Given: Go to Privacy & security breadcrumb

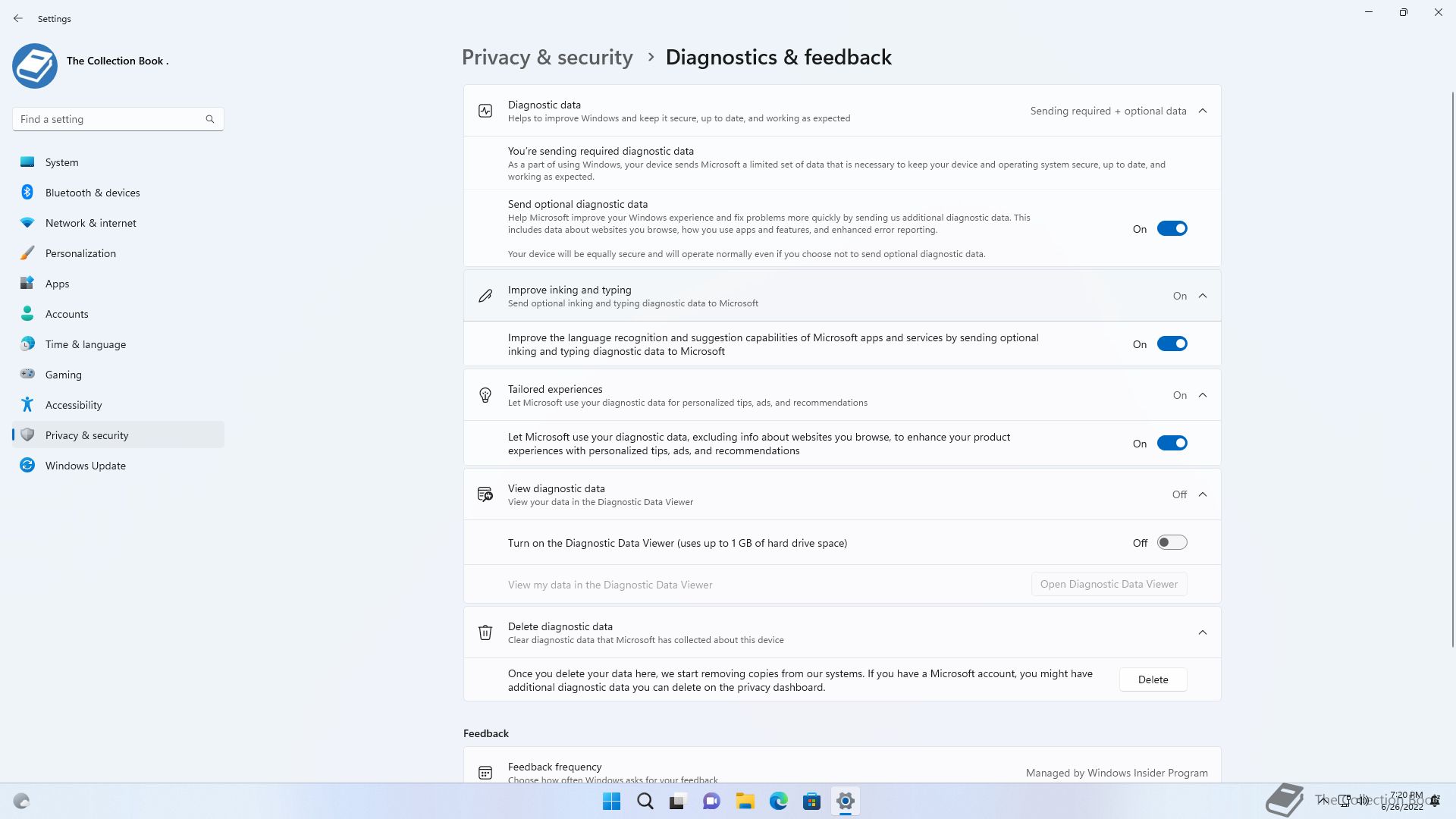Looking at the screenshot, I should [x=548, y=57].
